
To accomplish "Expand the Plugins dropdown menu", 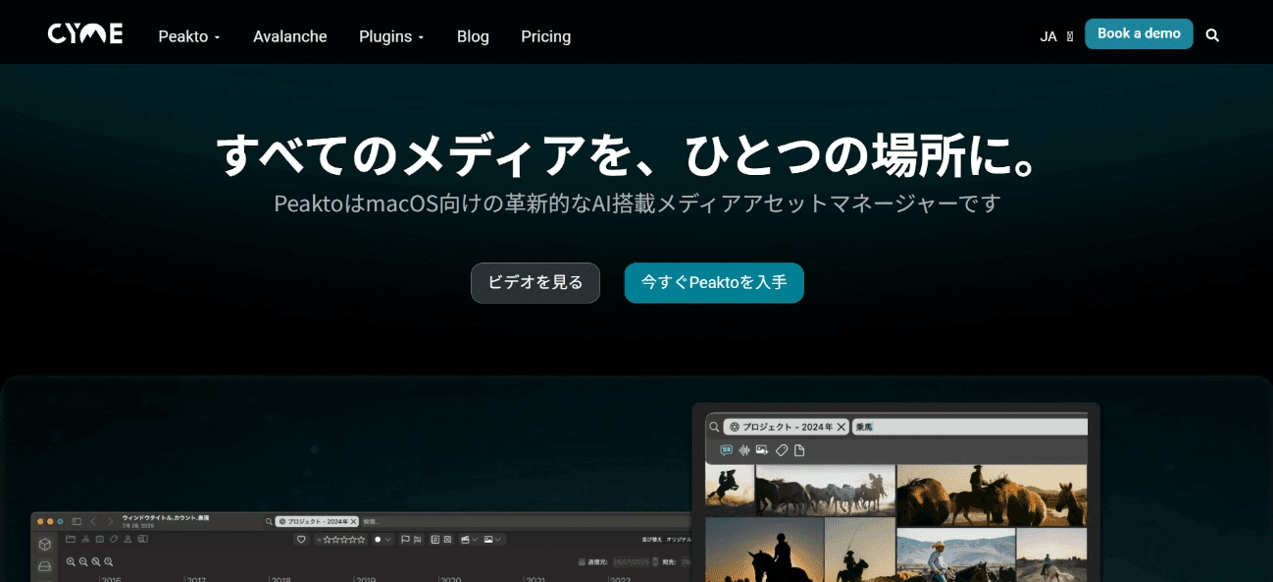I will pyautogui.click(x=391, y=36).
